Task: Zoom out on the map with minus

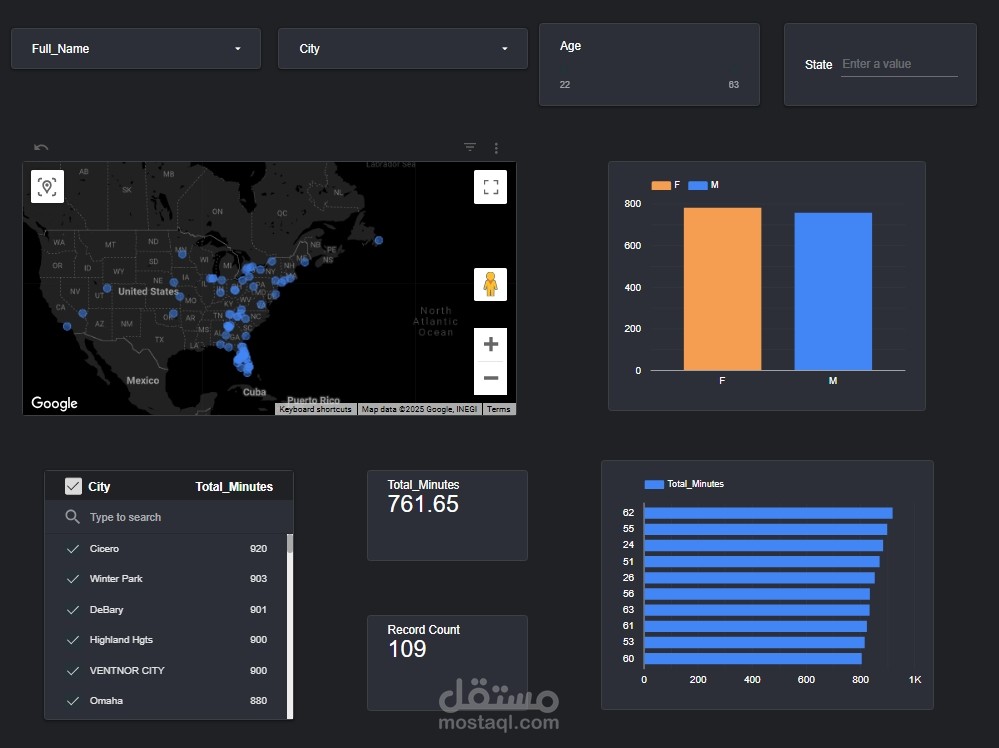Action: 491,378
